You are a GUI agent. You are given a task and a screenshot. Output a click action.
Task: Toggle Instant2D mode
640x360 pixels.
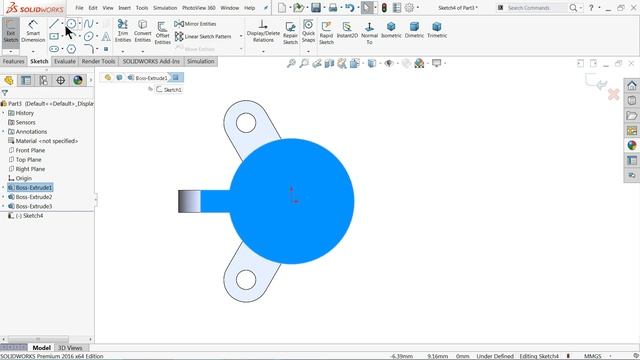coord(347,30)
